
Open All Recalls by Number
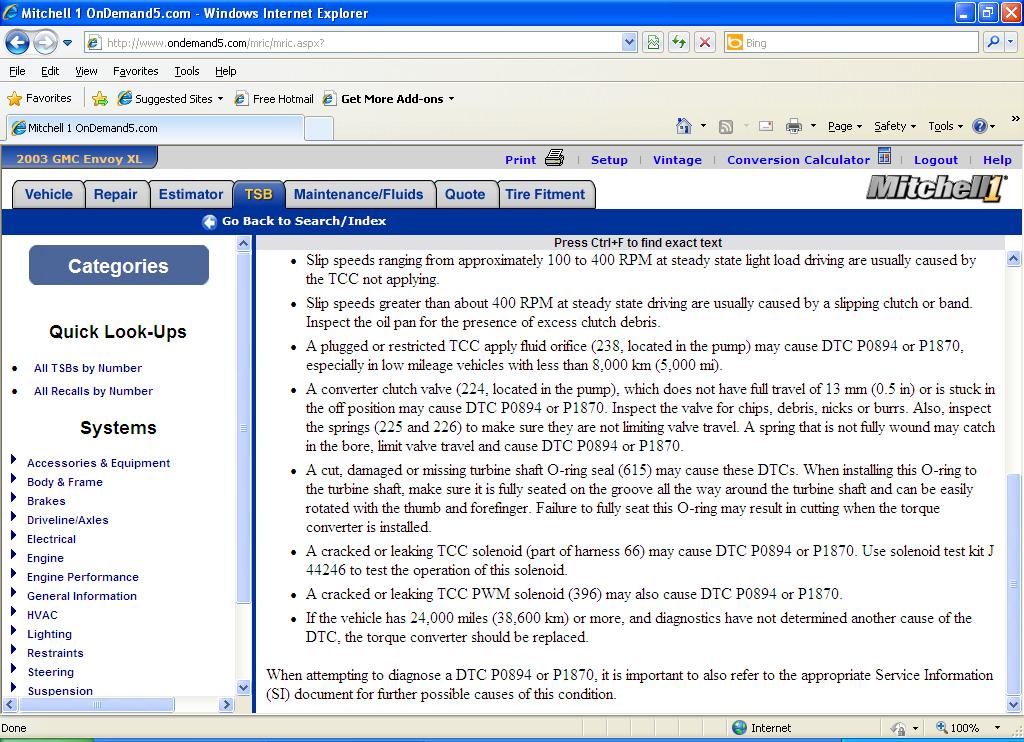93,391
